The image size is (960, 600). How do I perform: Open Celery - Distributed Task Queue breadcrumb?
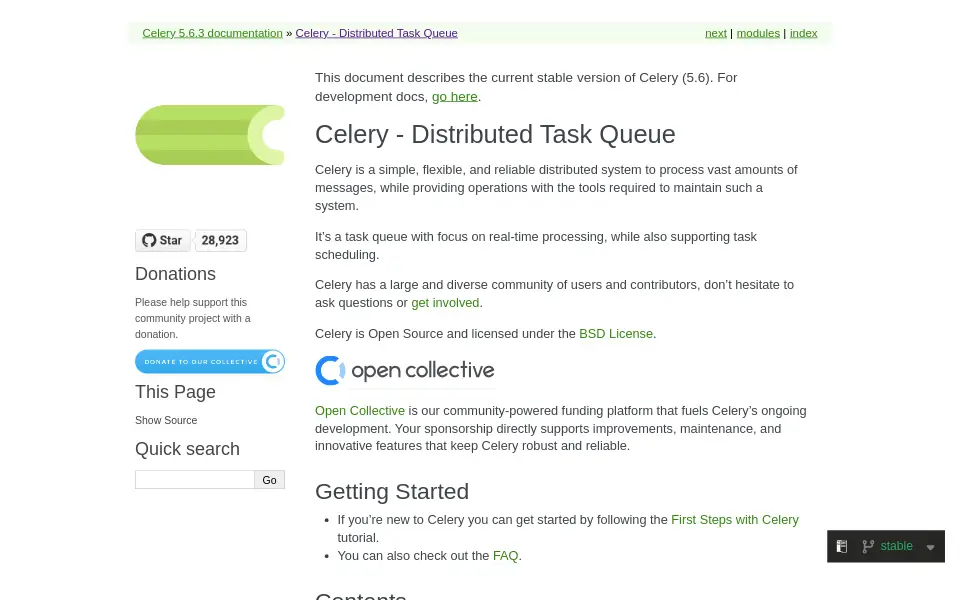point(377,33)
